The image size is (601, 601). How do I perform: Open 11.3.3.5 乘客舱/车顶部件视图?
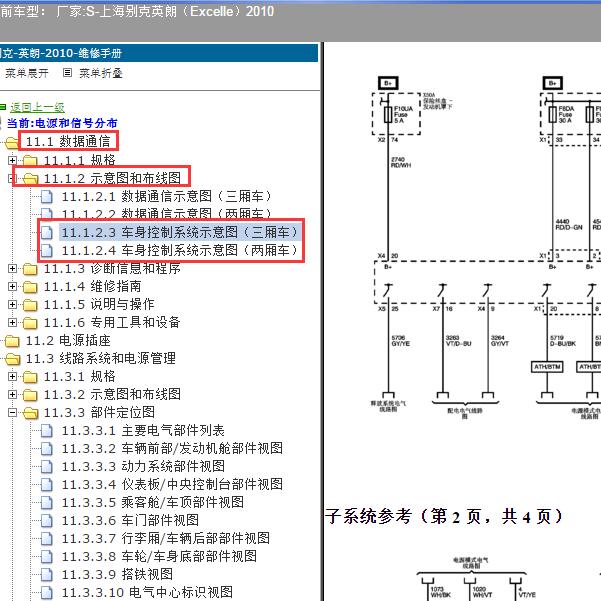click(x=153, y=502)
